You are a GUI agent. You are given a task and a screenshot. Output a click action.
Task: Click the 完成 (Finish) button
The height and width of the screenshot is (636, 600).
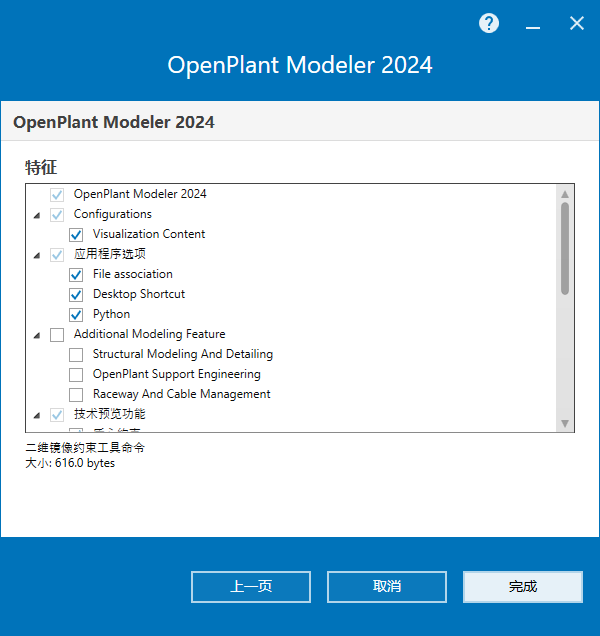pyautogui.click(x=523, y=587)
